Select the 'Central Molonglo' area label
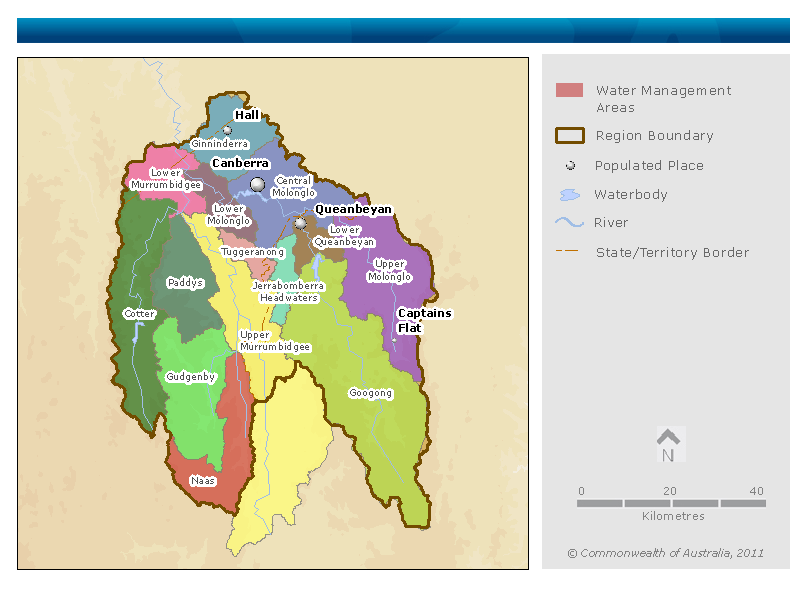This screenshot has height=594, width=790. coord(293,186)
